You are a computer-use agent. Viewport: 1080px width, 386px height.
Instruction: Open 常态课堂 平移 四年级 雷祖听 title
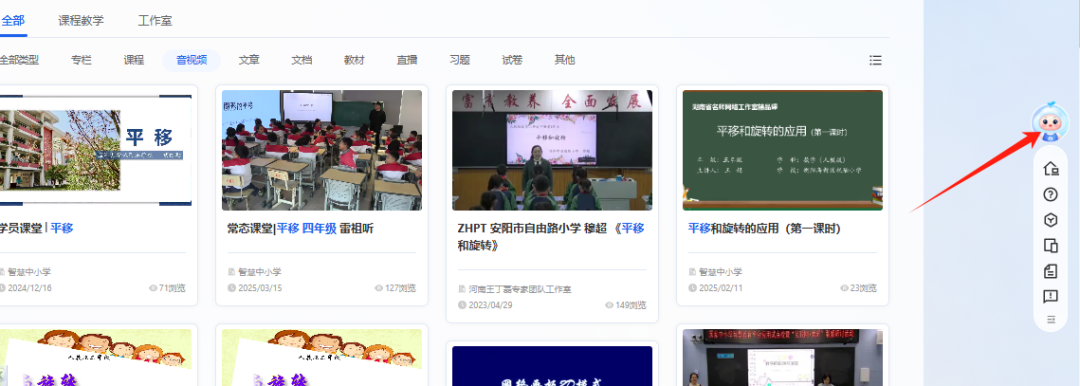(x=300, y=228)
